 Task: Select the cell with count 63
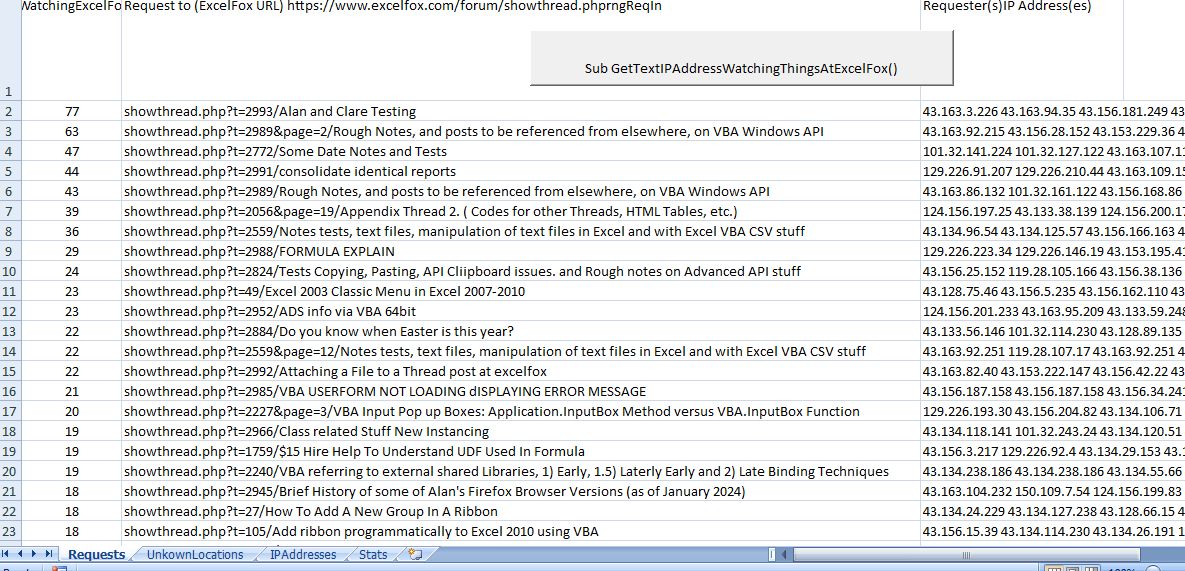coord(72,131)
